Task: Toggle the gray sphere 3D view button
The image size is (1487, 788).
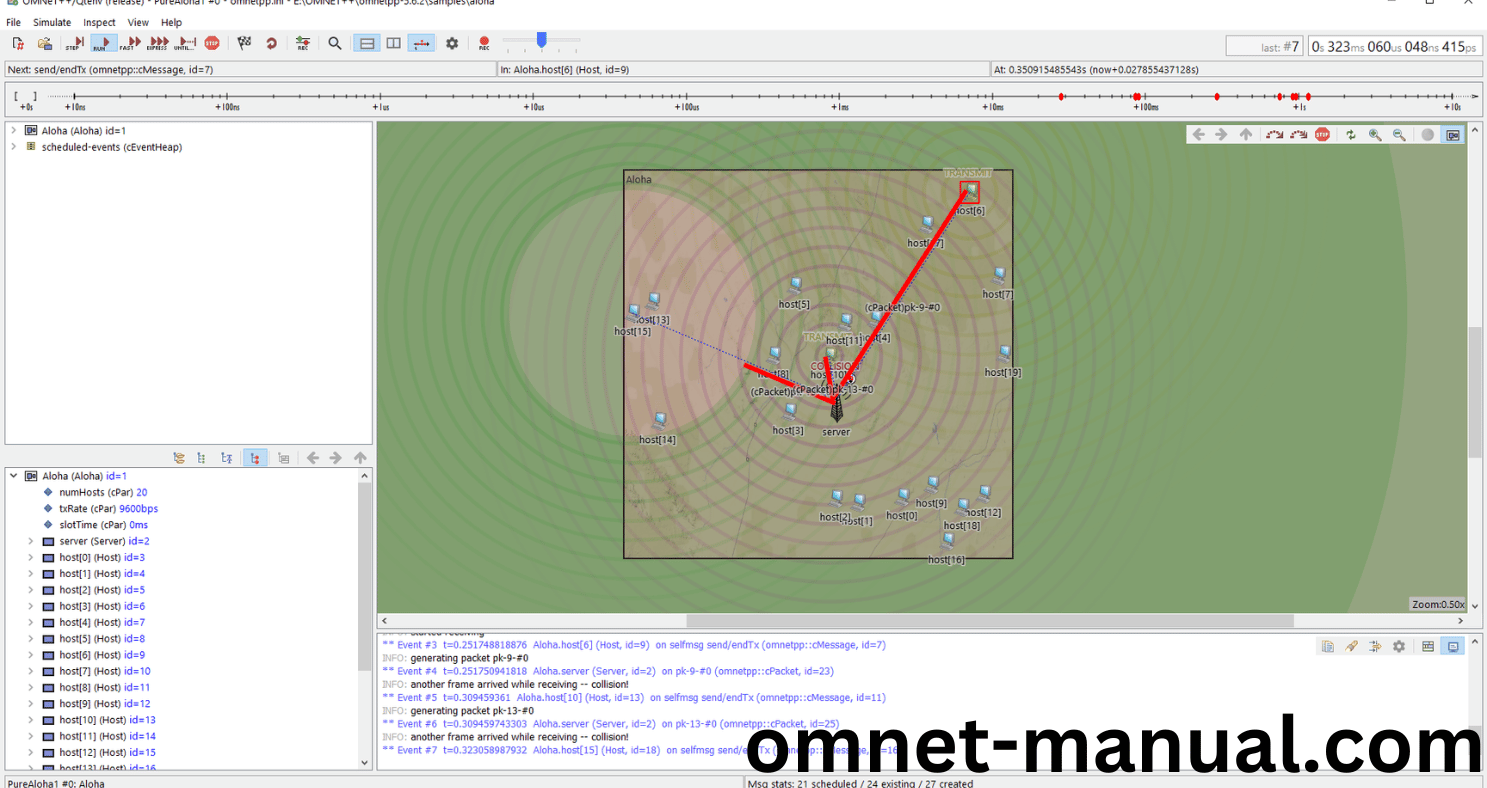Action: [x=1428, y=134]
